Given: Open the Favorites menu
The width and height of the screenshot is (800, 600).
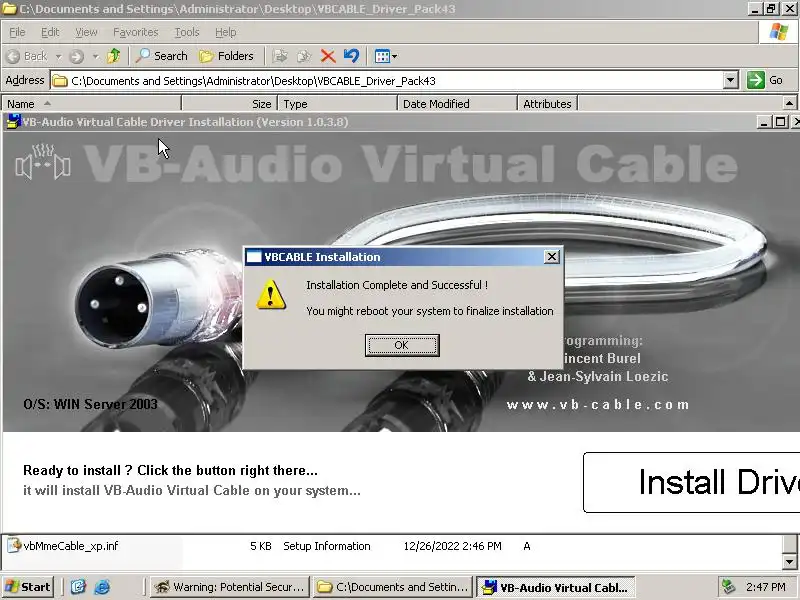Looking at the screenshot, I should [x=136, y=32].
